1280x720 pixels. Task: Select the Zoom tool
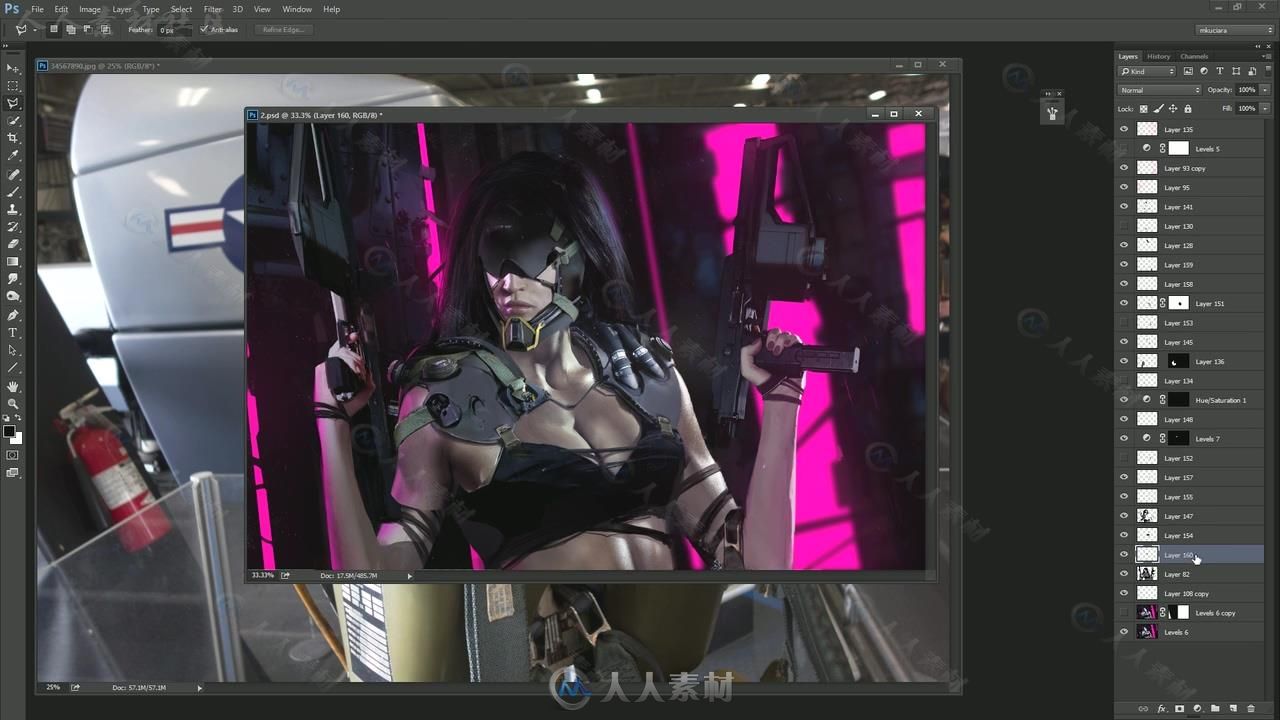point(13,403)
